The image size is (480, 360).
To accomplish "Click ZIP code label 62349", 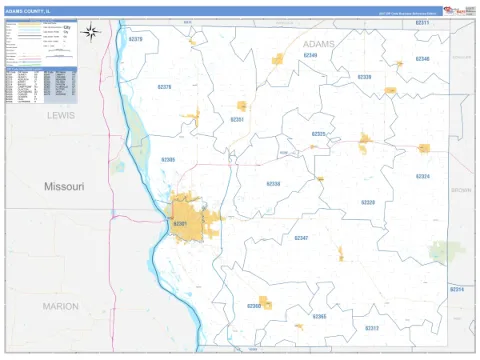I will coord(310,55).
